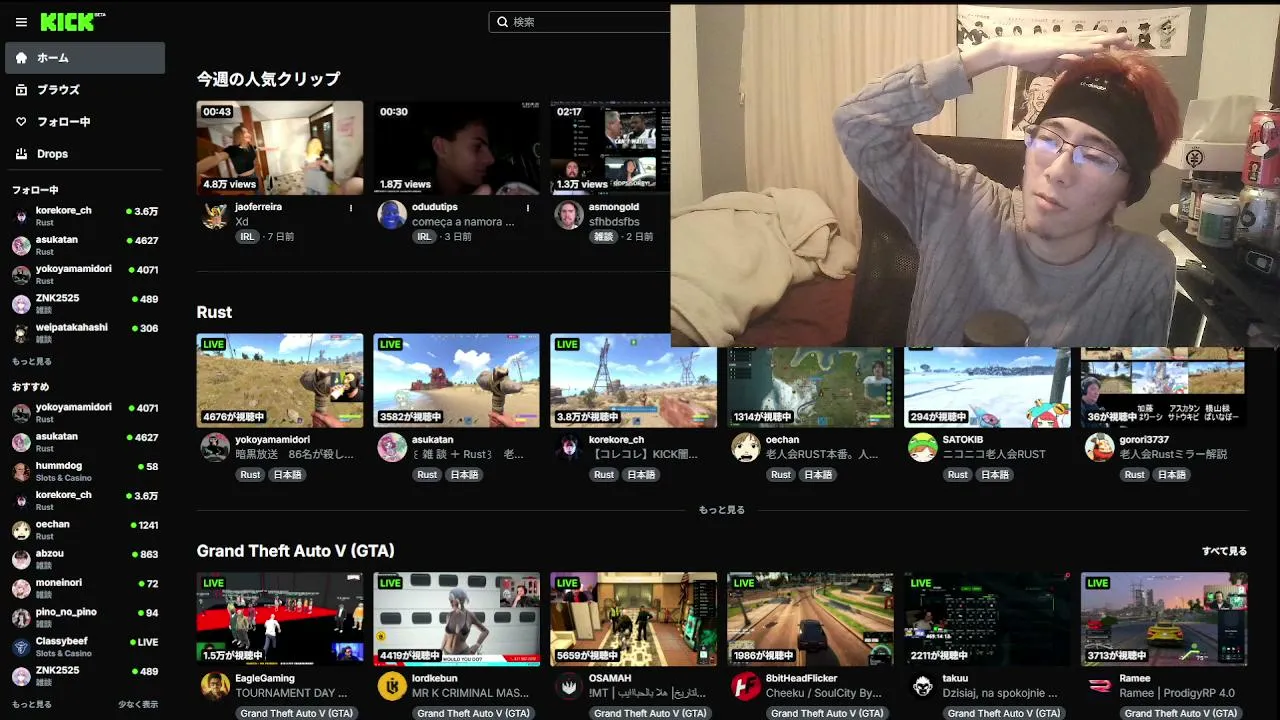This screenshot has width=1280, height=720.
Task: Watch asukatan Rust stream thumbnail
Action: pyautogui.click(x=457, y=381)
